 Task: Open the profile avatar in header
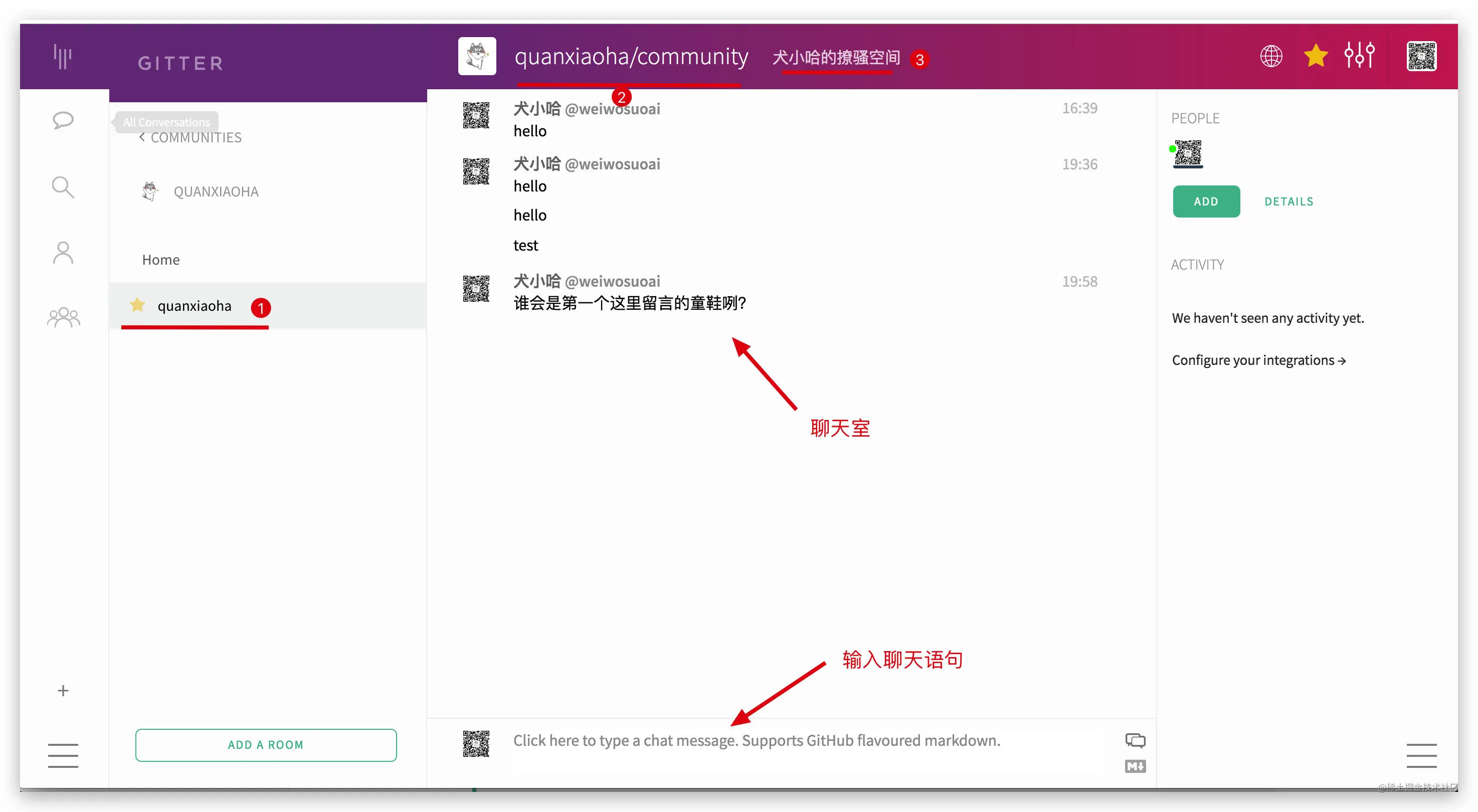pyautogui.click(x=1421, y=56)
